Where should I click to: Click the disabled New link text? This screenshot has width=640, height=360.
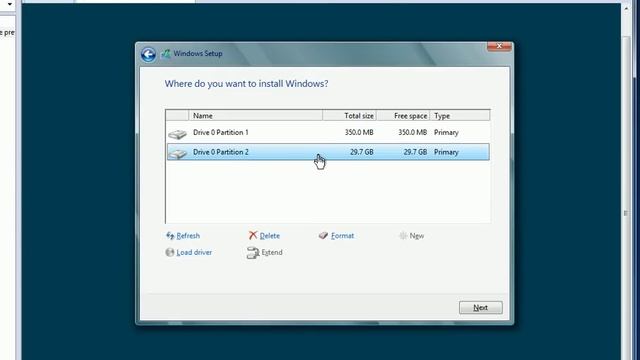pos(417,236)
